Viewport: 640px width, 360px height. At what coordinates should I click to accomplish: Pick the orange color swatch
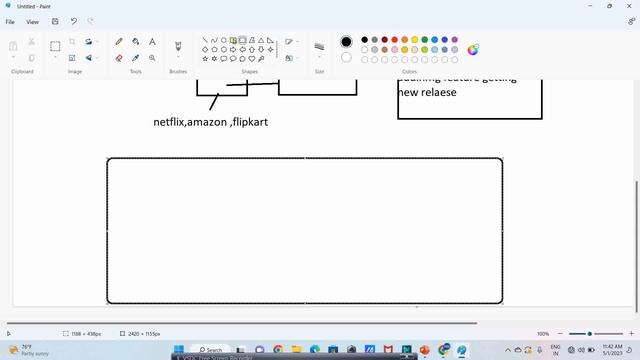[404, 40]
